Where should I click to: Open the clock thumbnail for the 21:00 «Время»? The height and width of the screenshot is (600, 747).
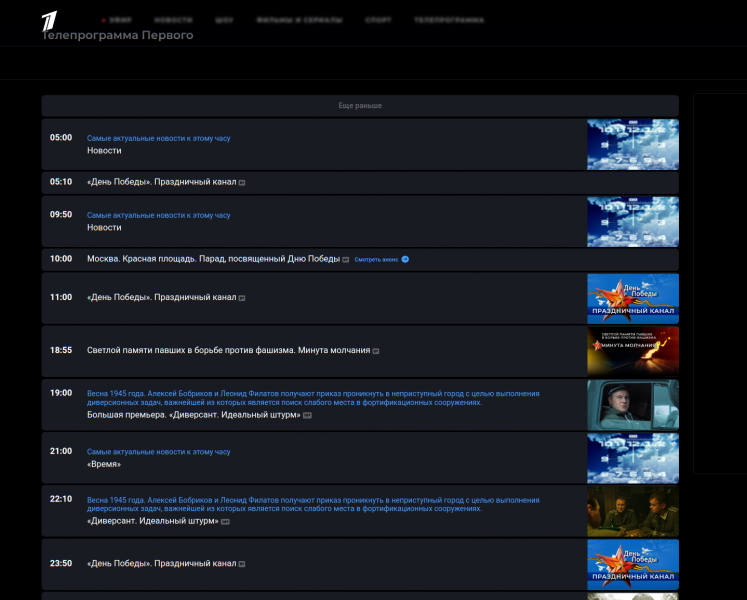click(x=633, y=458)
